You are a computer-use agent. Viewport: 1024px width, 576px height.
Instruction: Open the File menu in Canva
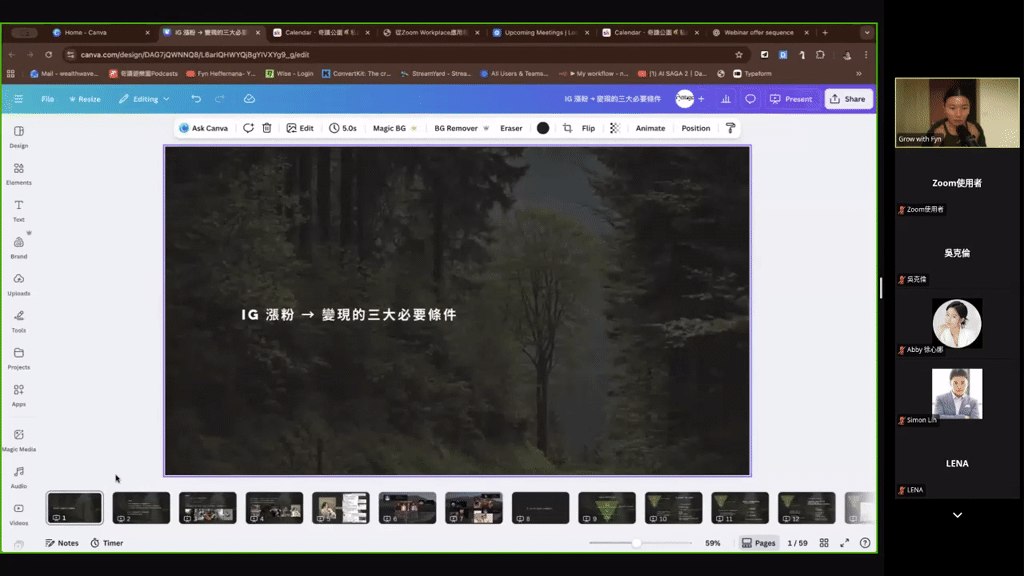tap(47, 99)
